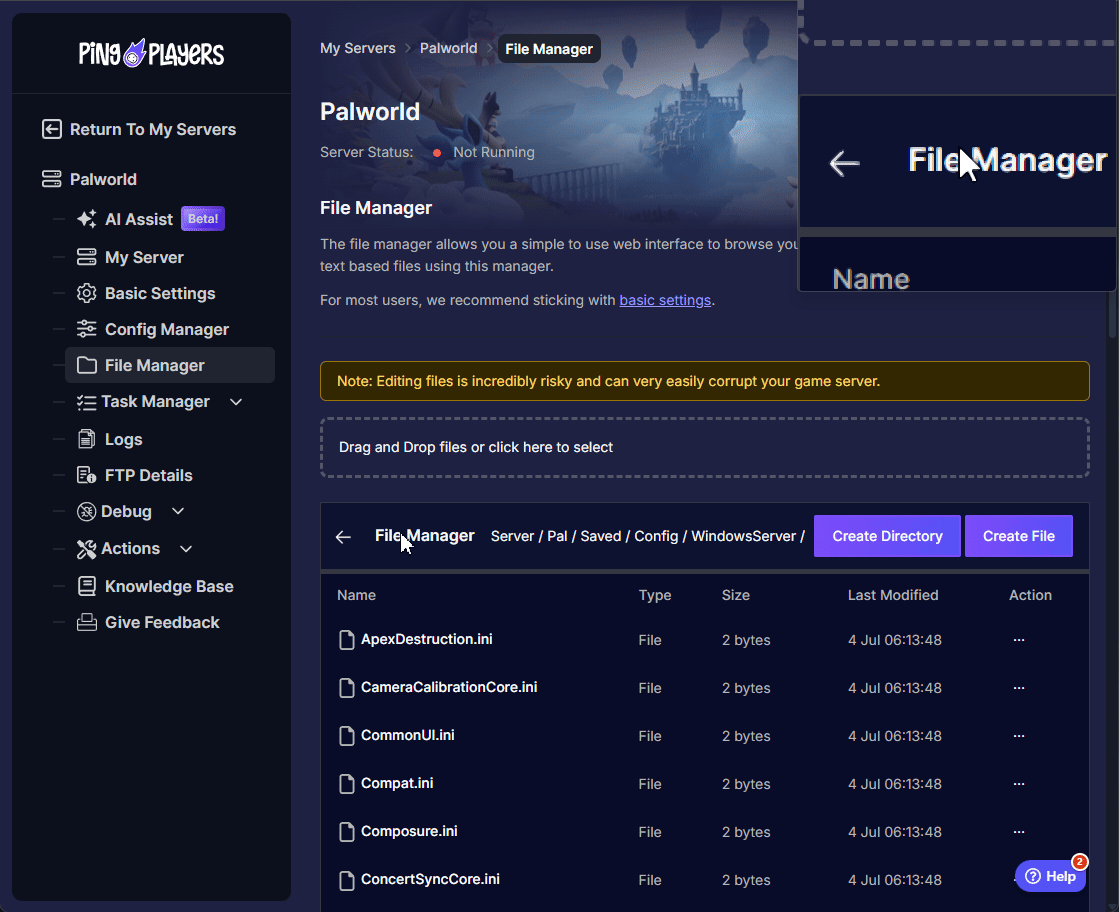Navigate to the Saved path segment
The image size is (1119, 912).
coord(601,536)
